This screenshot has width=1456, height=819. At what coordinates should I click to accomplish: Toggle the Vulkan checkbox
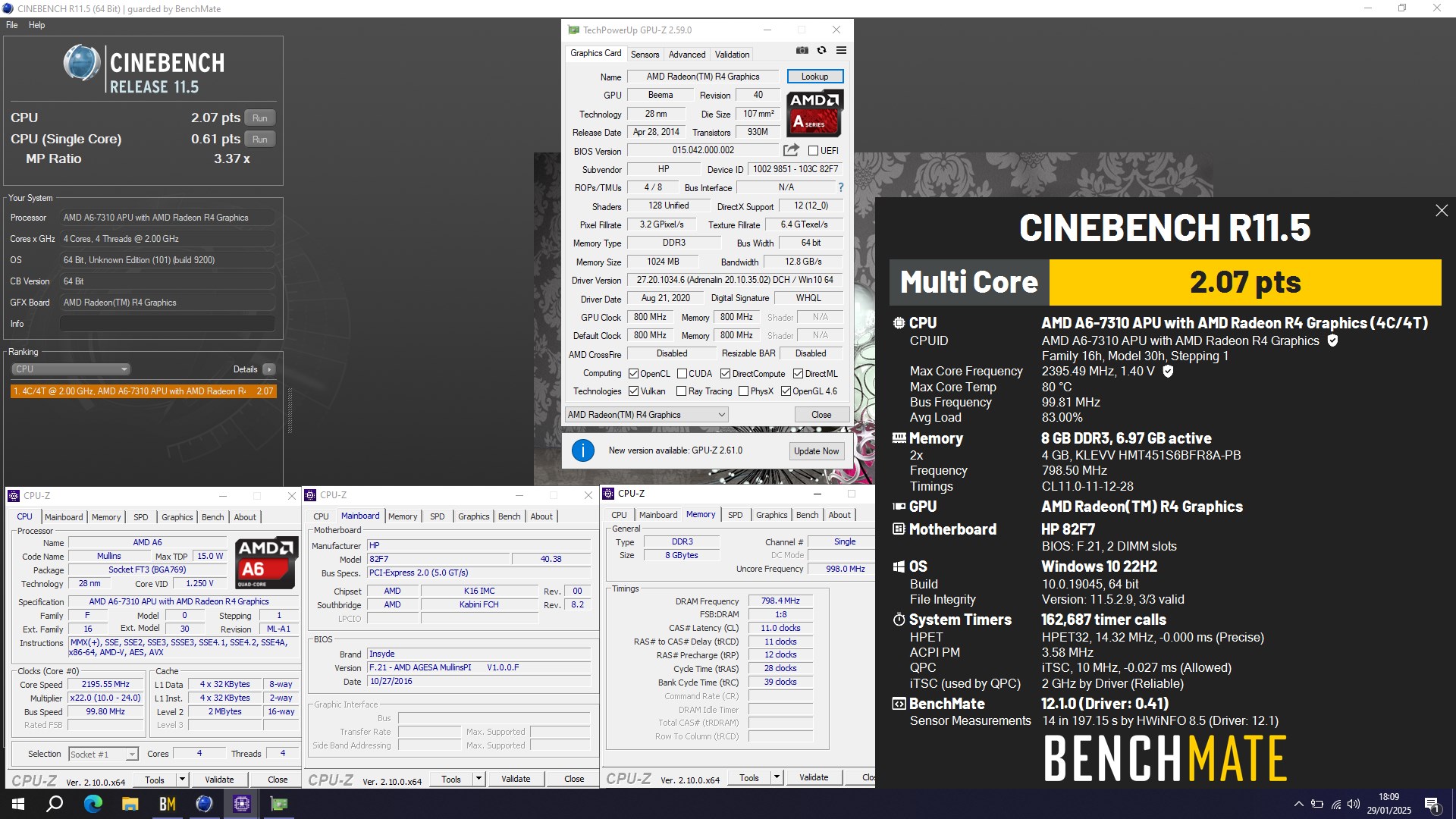click(634, 391)
